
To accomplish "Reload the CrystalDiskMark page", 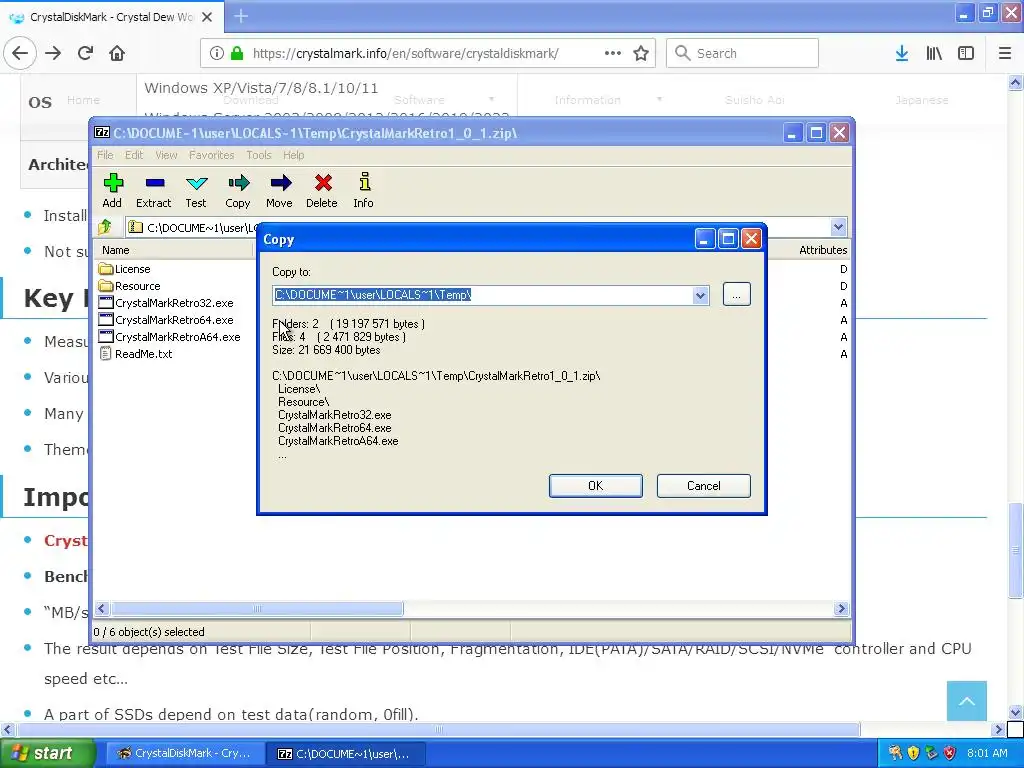I will click(85, 53).
